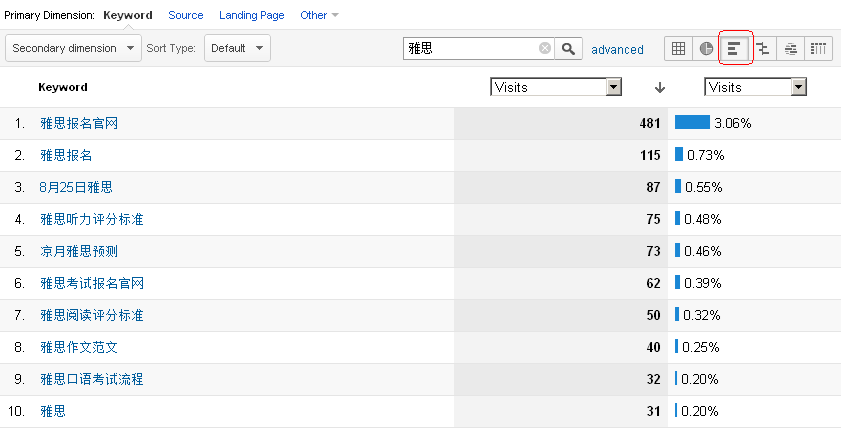Open keyword 雅思口语考试流程
Screen dimensions: 841x431
click(x=92, y=380)
